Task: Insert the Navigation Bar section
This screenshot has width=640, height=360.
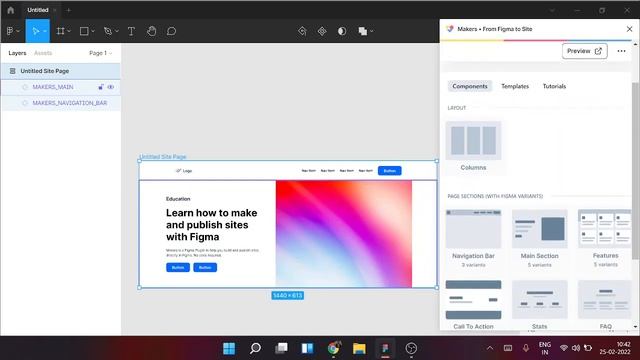Action: tap(473, 239)
